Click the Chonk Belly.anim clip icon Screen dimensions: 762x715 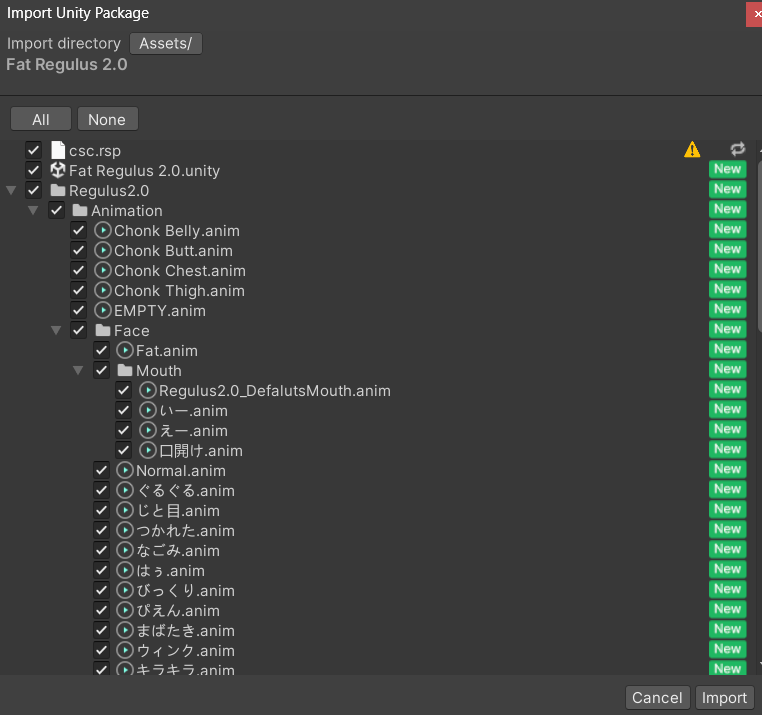click(x=103, y=230)
